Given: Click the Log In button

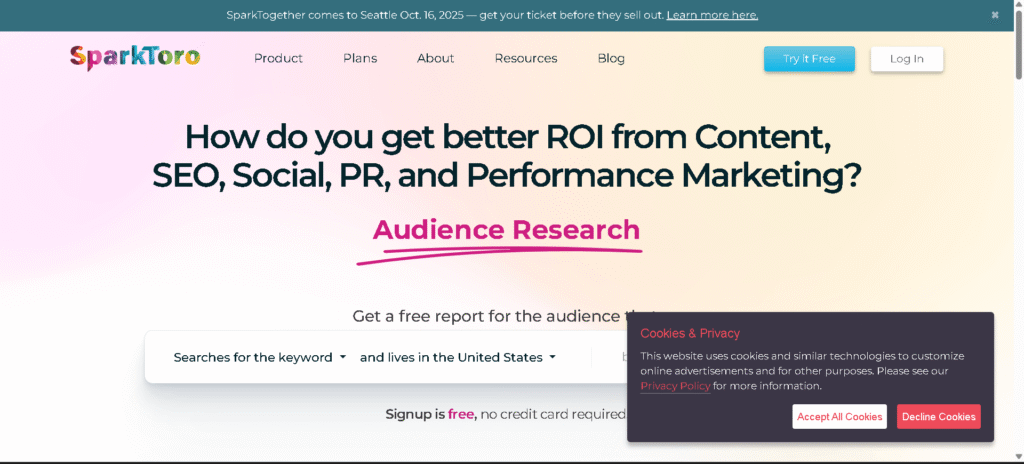Looking at the screenshot, I should pos(906,59).
